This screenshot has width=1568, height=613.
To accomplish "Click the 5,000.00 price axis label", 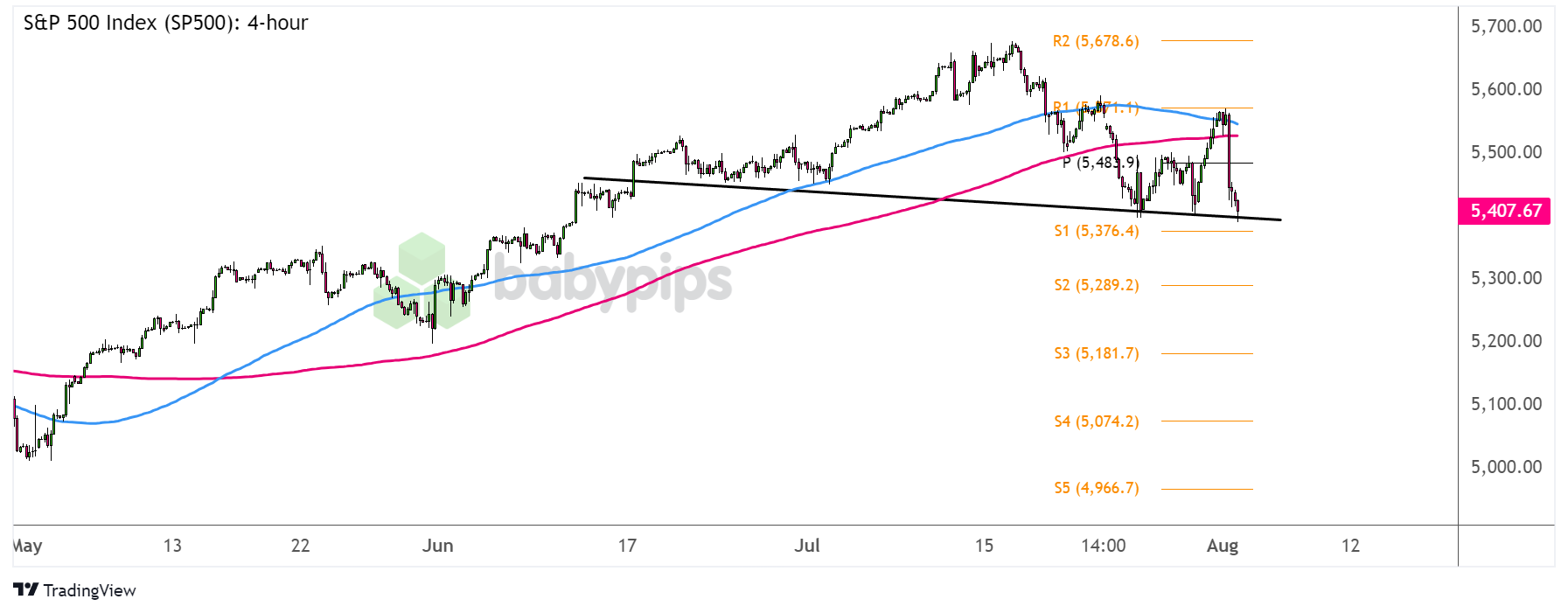I will click(x=1506, y=467).
